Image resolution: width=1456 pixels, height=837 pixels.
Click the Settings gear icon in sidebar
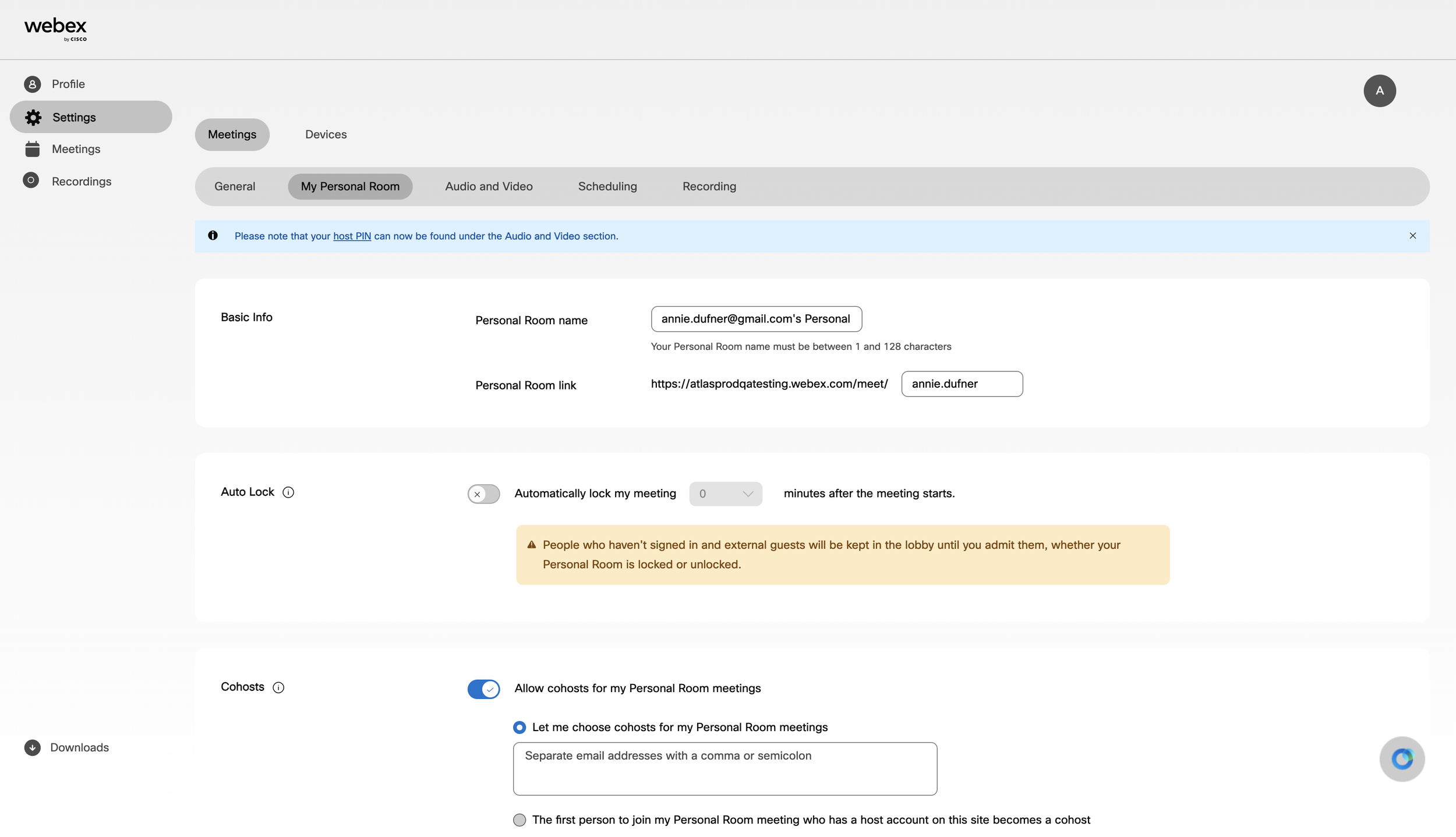pos(33,118)
